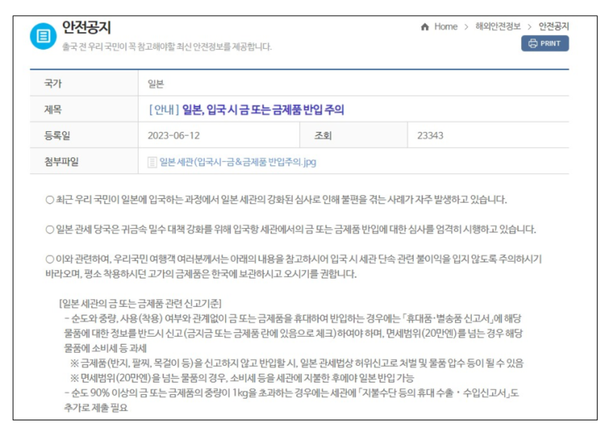Go to Home via breadcrumb text
Viewport: 600px width, 431px height.
tap(446, 27)
